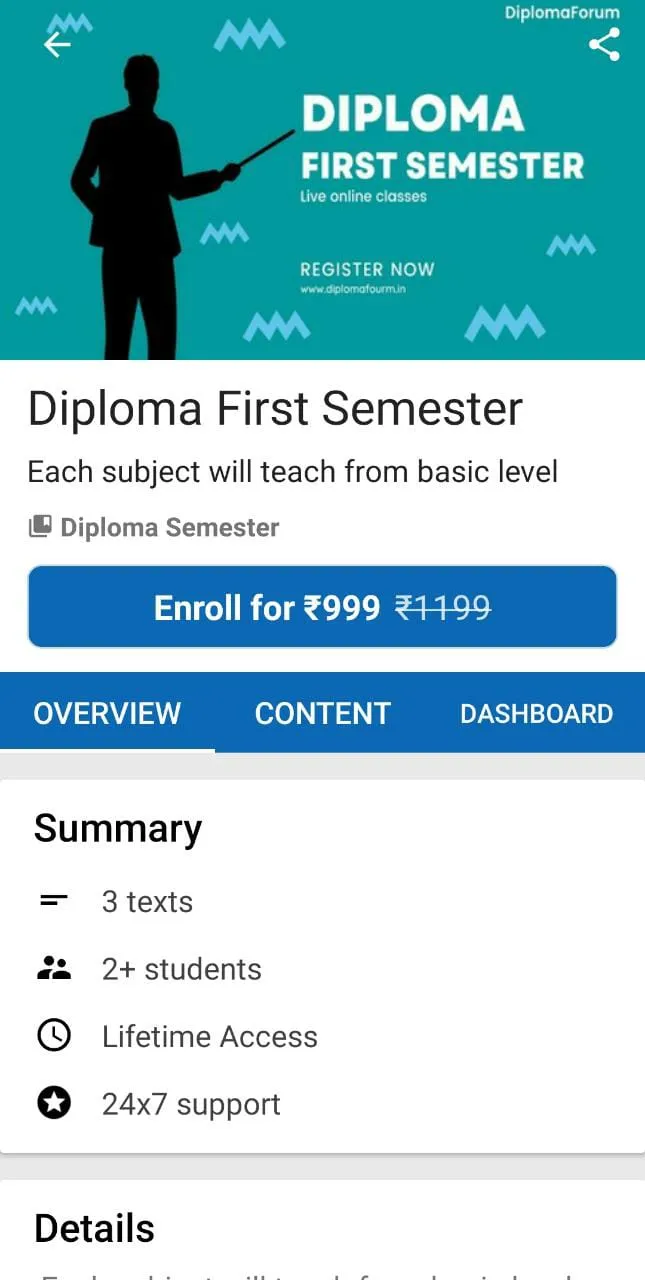Tap the back arrow icon
645x1280 pixels.
(x=57, y=44)
